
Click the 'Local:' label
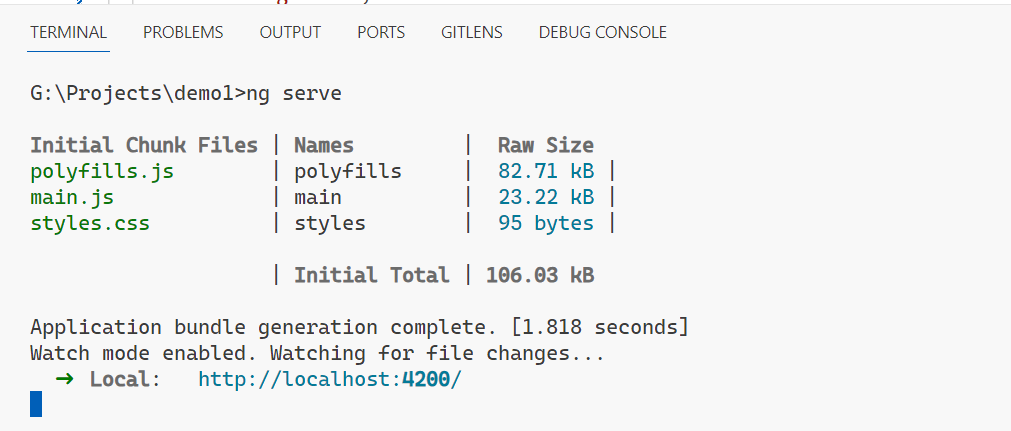[x=126, y=379]
